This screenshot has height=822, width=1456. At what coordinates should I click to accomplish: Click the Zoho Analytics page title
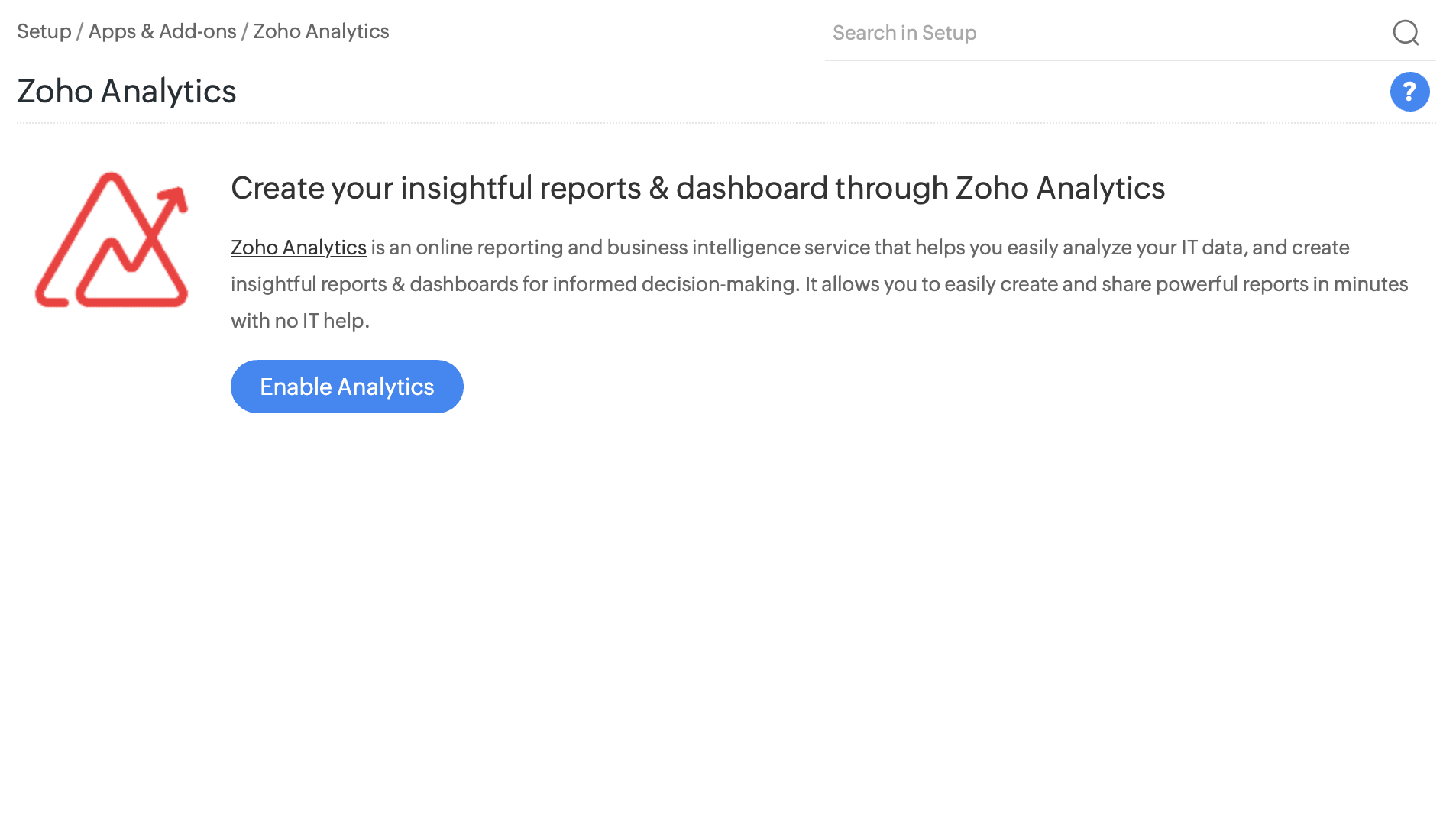click(x=126, y=91)
